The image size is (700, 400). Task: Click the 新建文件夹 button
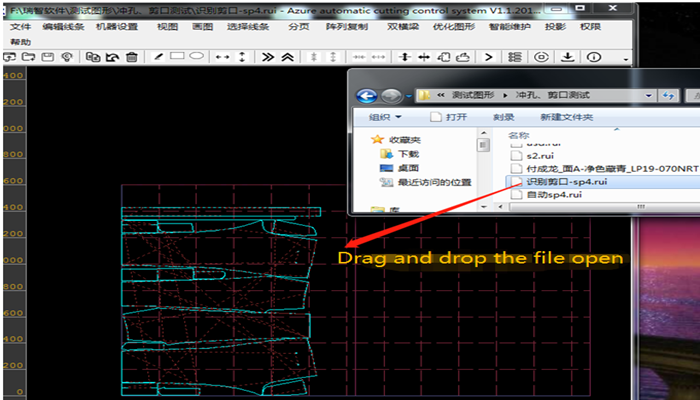[566, 117]
